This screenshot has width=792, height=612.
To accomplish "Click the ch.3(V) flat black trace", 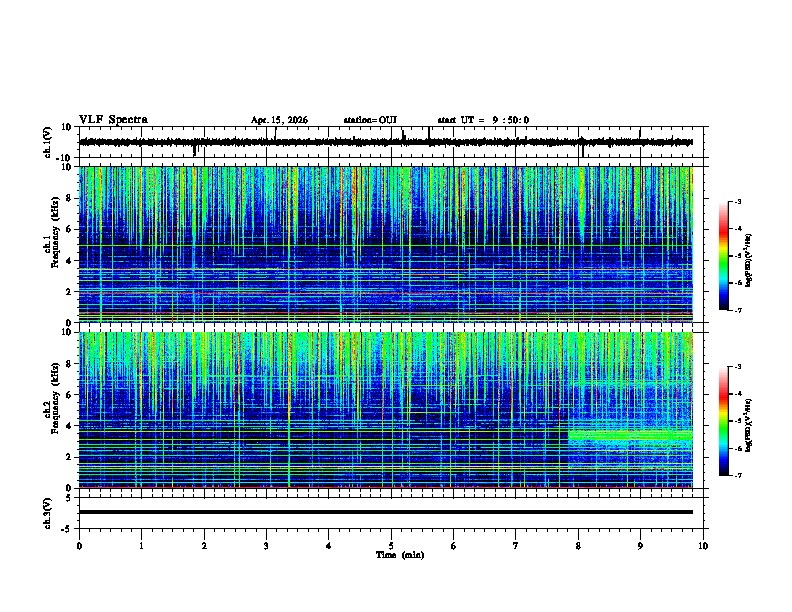I will click(386, 512).
